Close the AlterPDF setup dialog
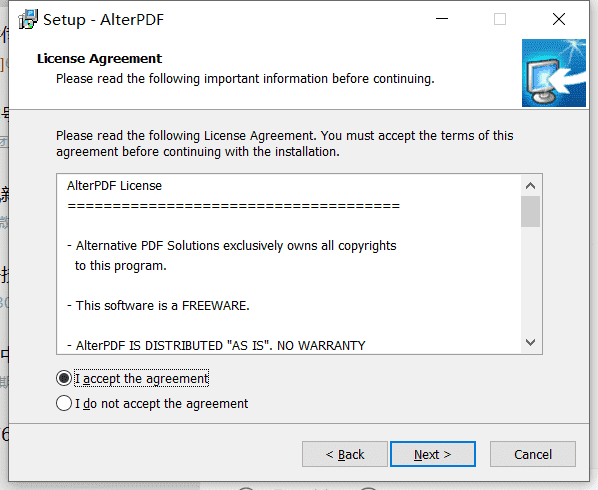Screen dimensions: 598x490 (x=559, y=19)
